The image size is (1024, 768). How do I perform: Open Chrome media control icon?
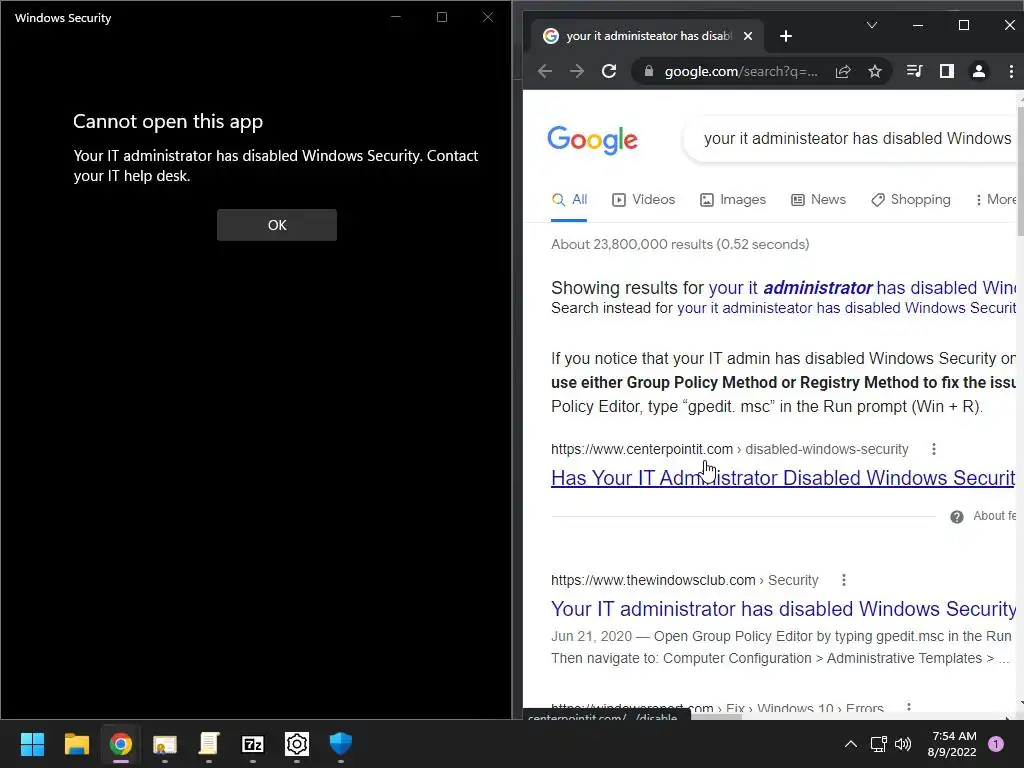(914, 71)
